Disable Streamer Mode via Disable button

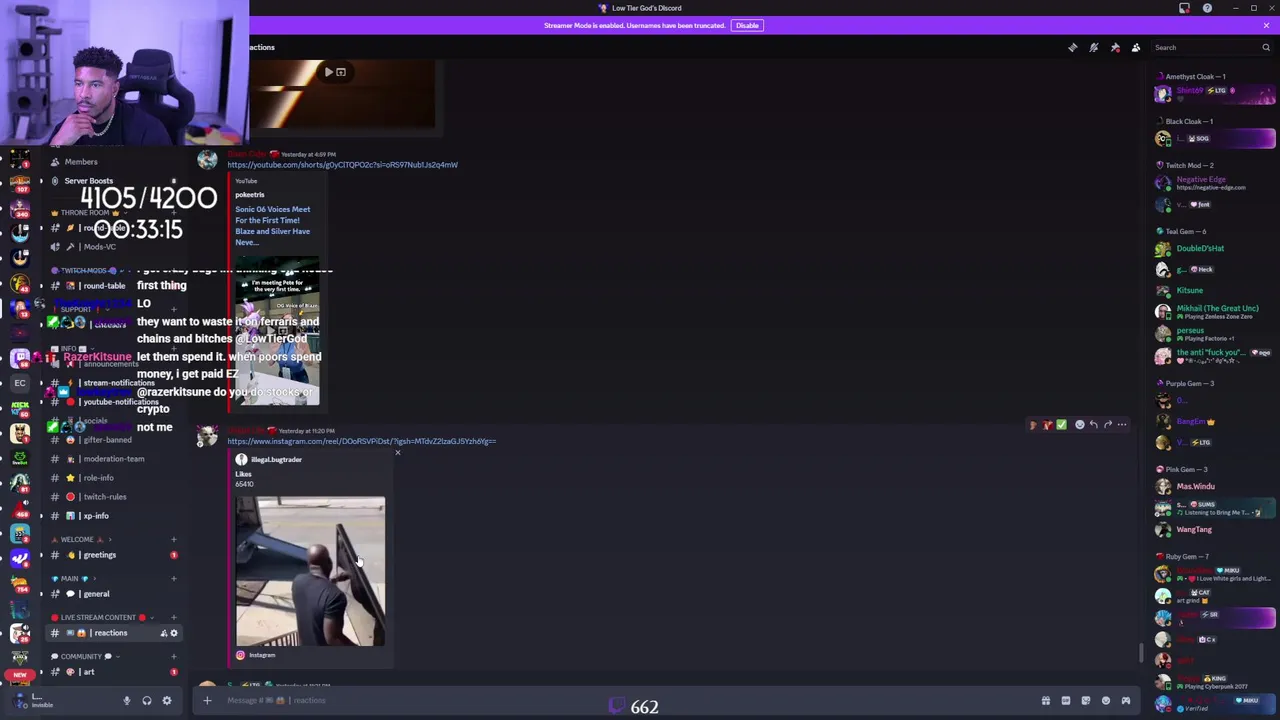747,25
